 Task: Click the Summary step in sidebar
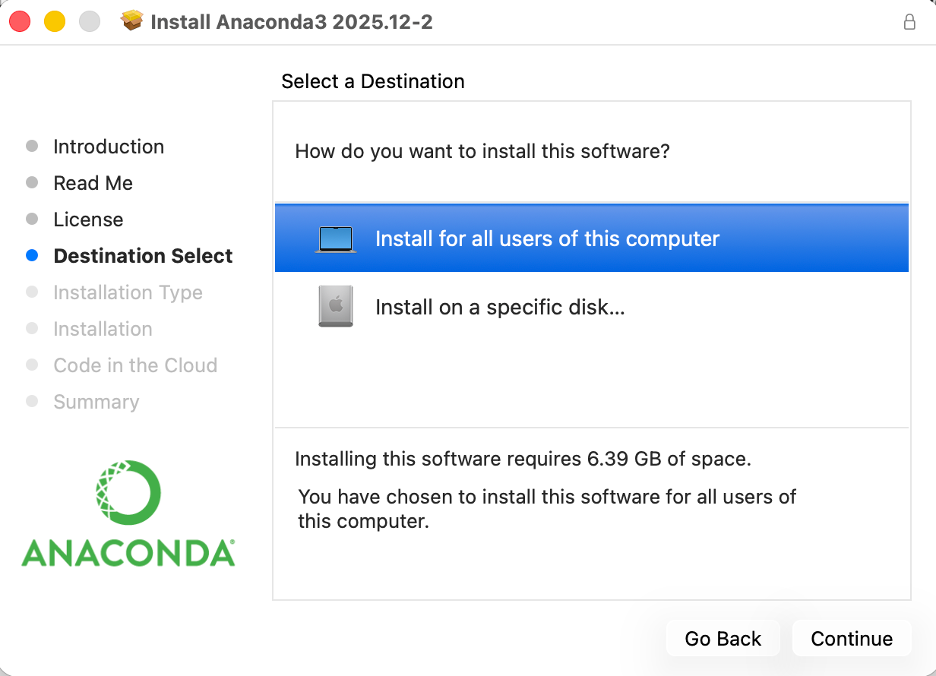coord(96,402)
